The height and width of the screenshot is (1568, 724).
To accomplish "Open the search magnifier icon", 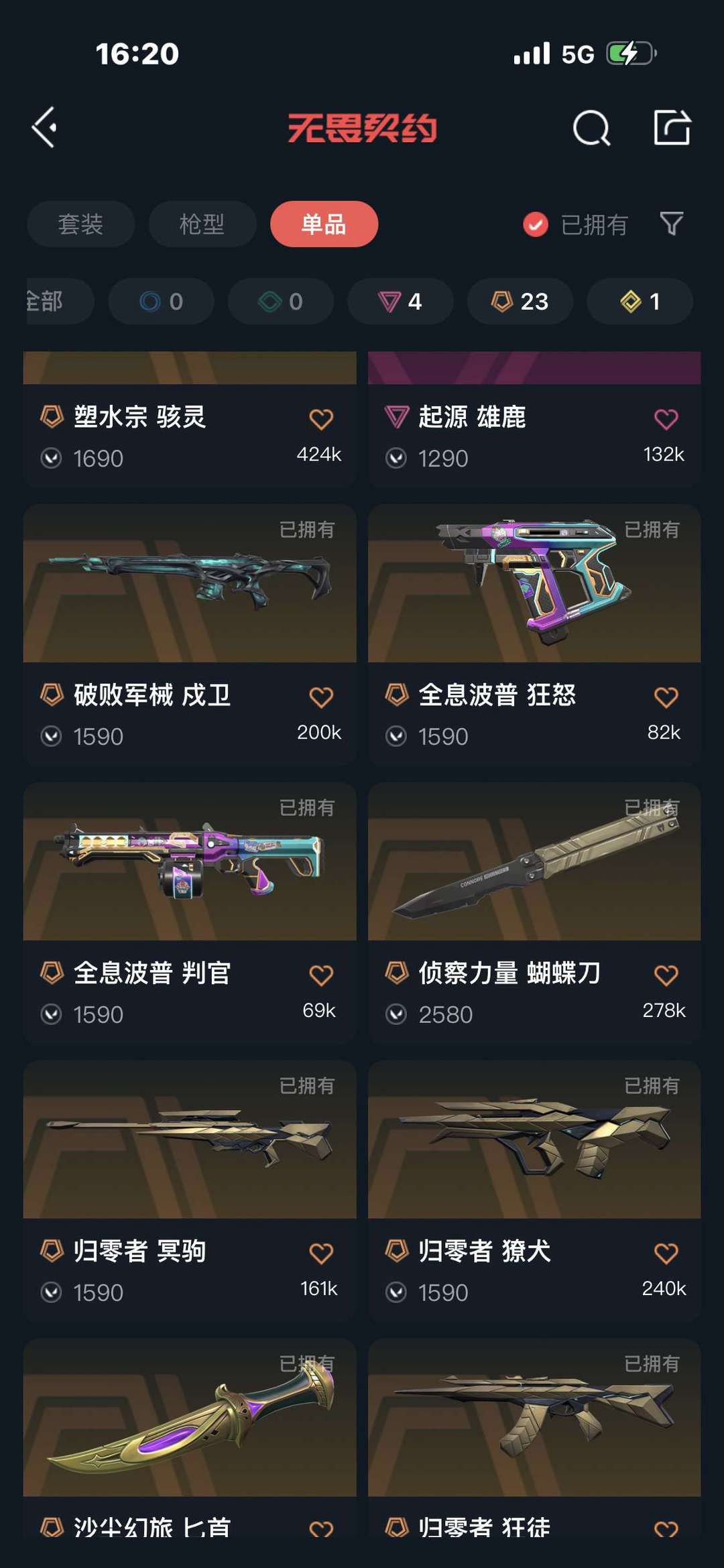I will (x=591, y=127).
